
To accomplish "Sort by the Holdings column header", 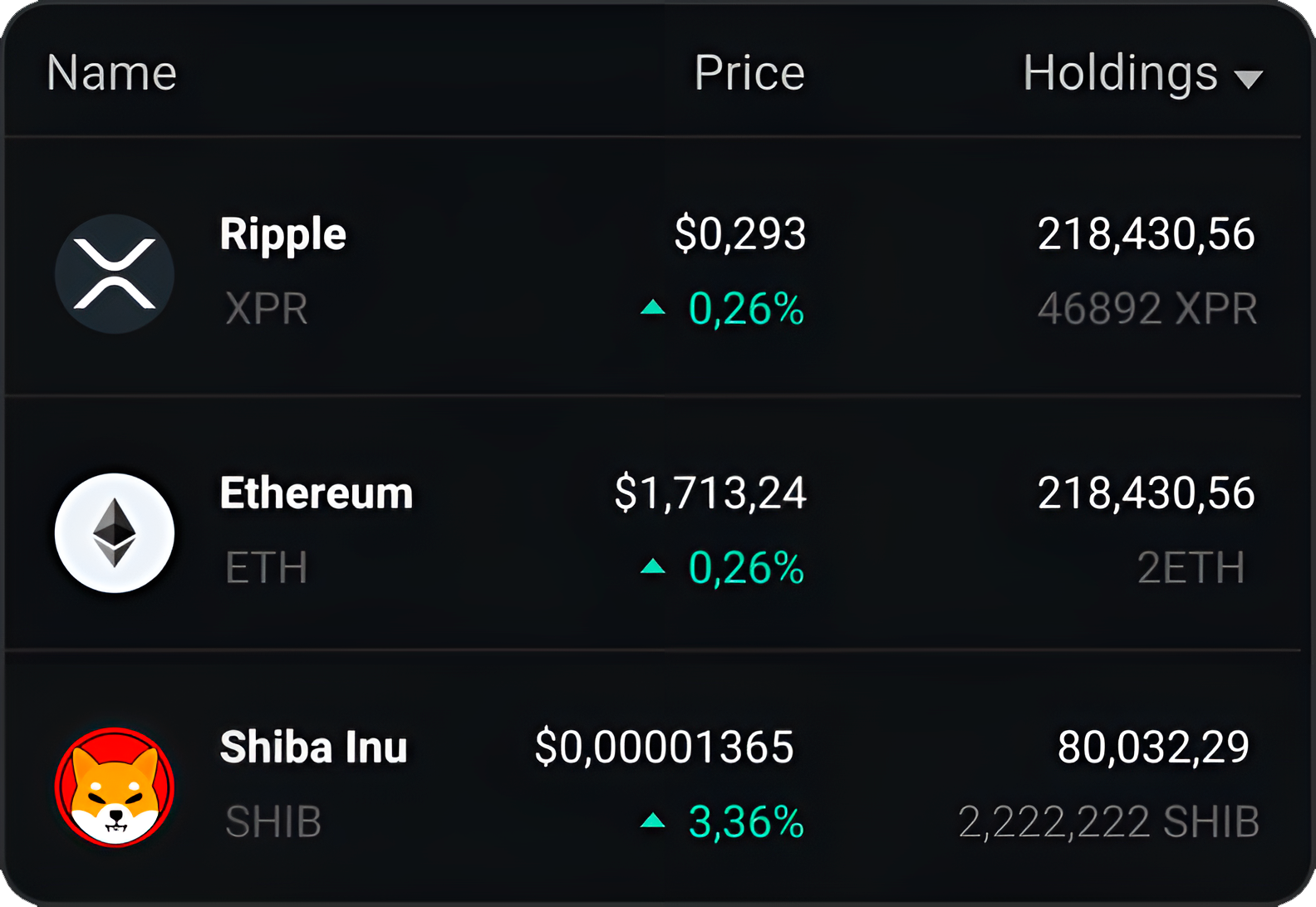I will (1120, 75).
